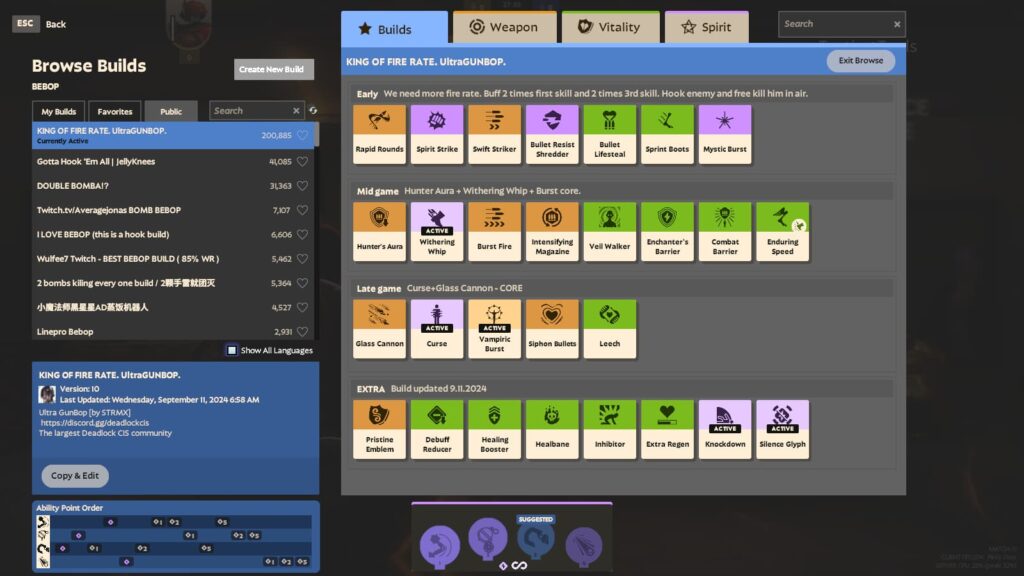This screenshot has height=576, width=1024.
Task: Select Glass Cannon in Late game
Action: (x=379, y=329)
